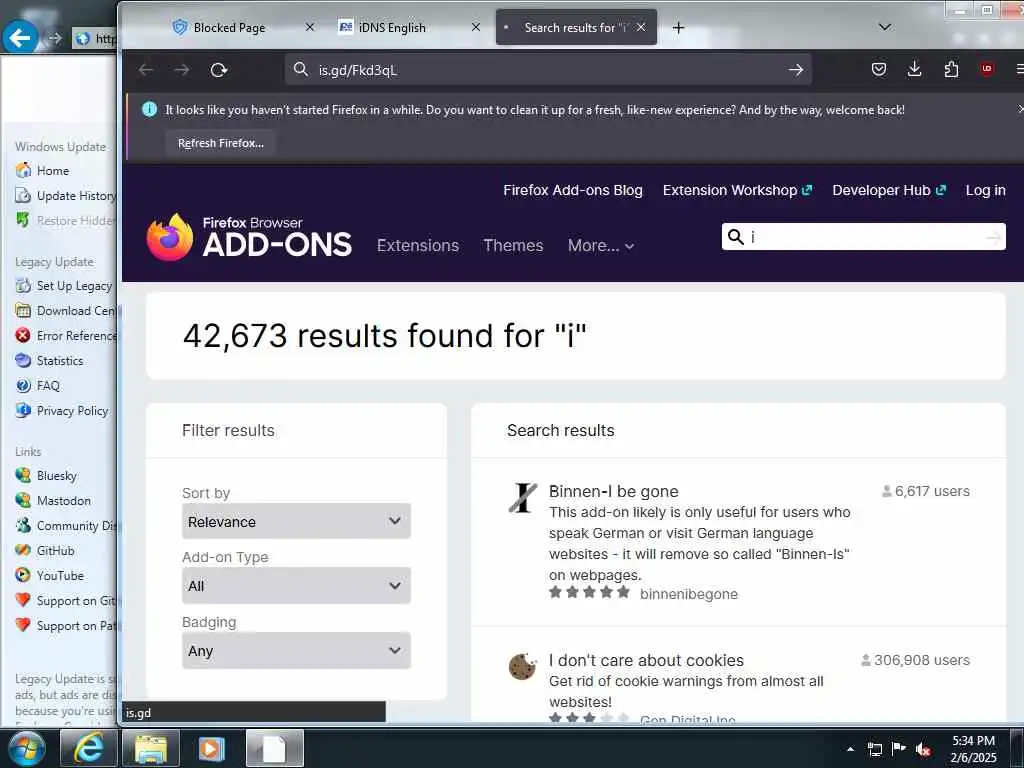Open the Developer Hub link
Viewport: 1024px width, 768px height.
(x=889, y=190)
